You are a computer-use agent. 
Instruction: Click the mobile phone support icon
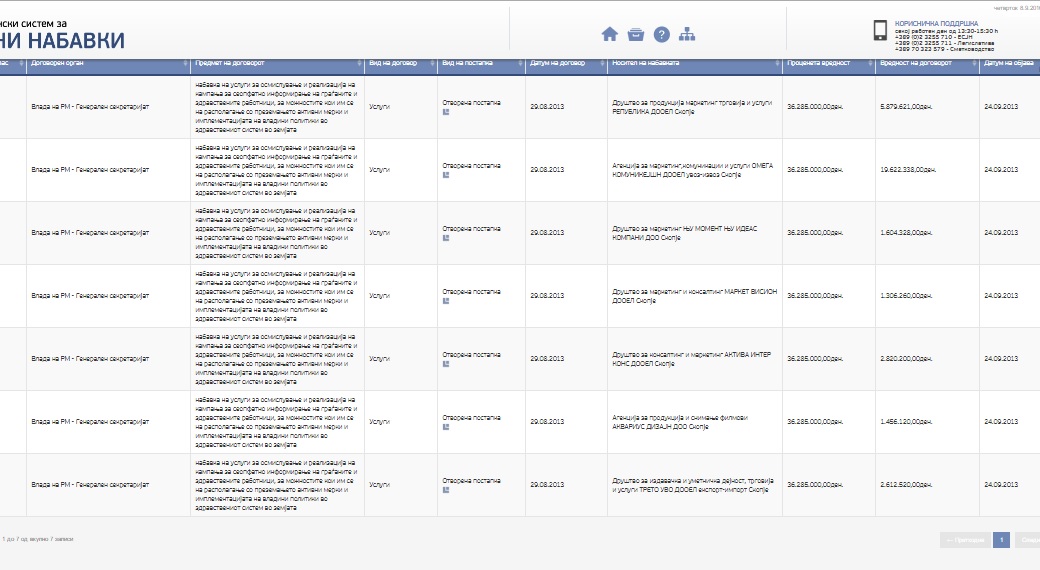click(x=880, y=31)
